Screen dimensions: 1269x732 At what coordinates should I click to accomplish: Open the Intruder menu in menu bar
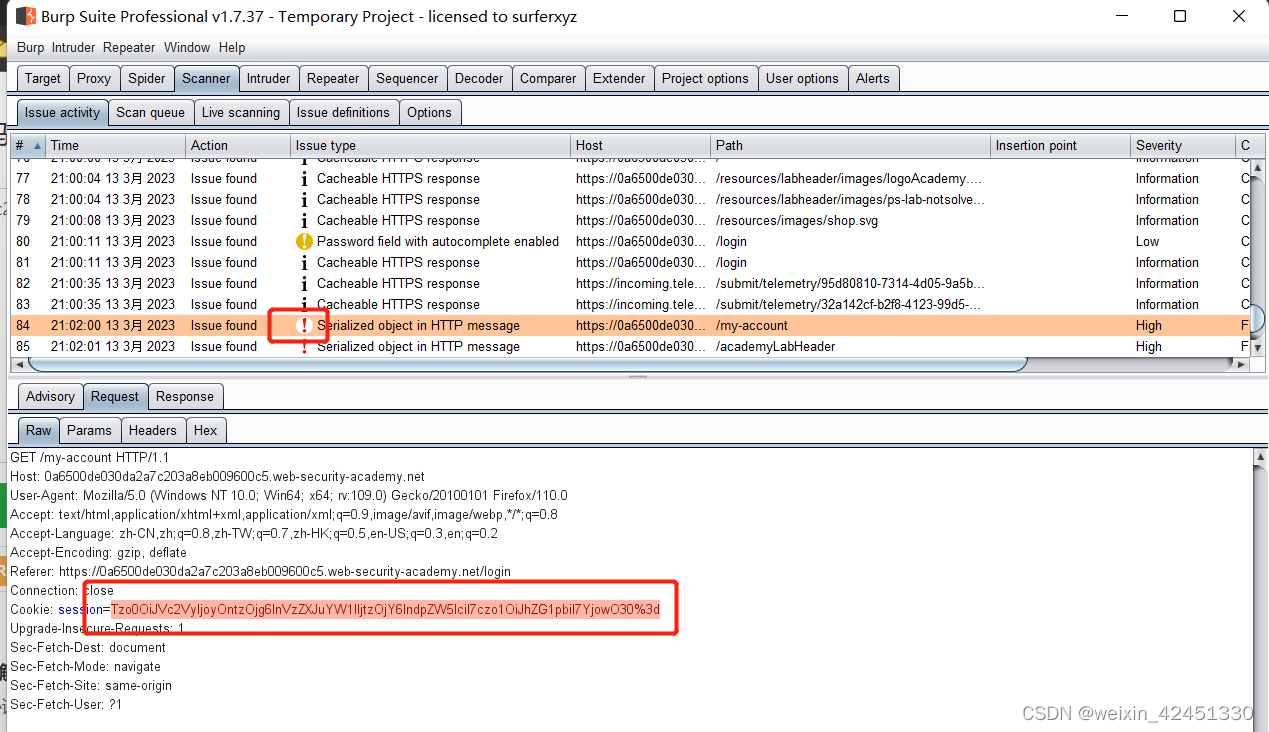pos(73,47)
